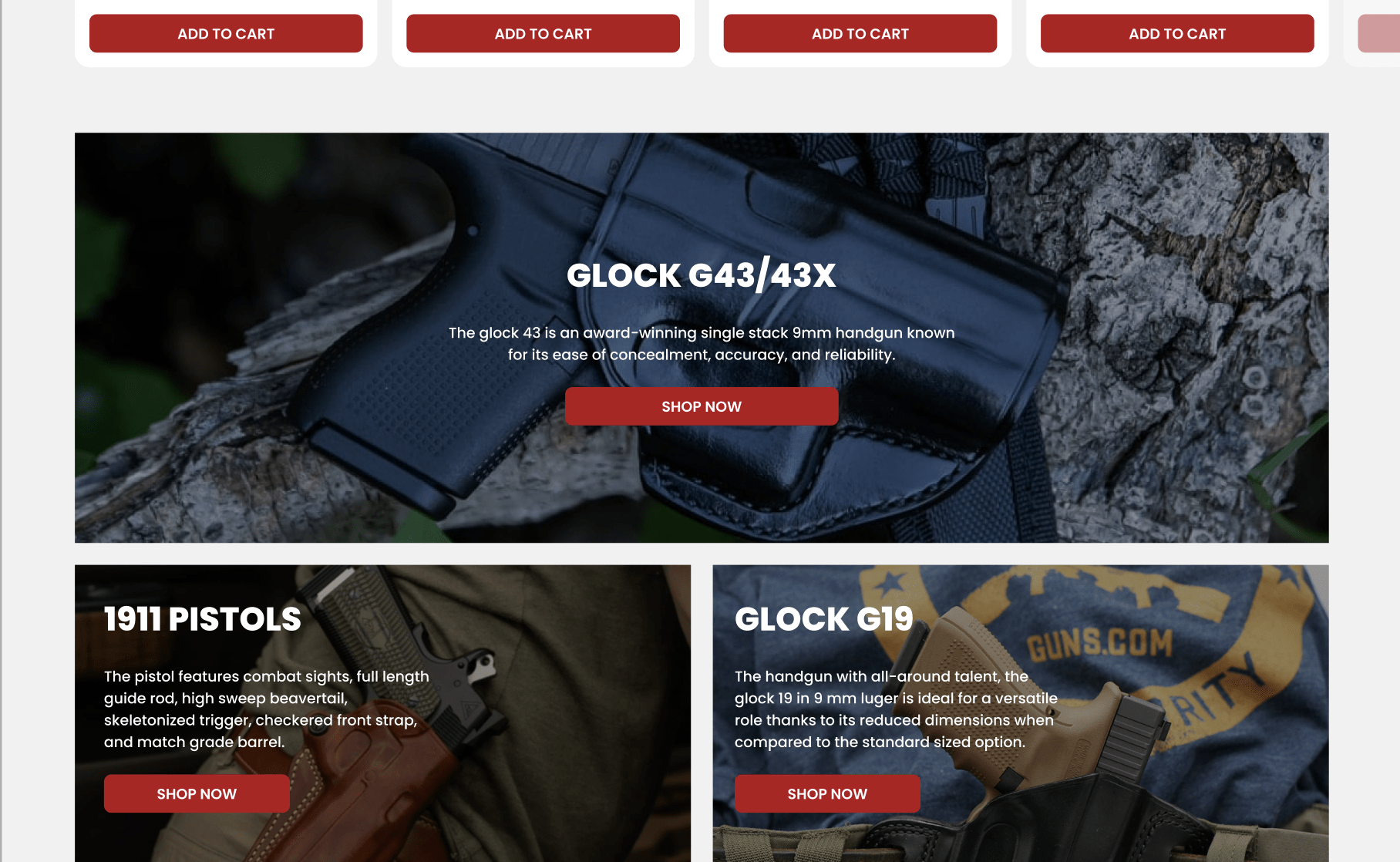This screenshot has height=862, width=1400.
Task: Click the GLOCK G19 heading
Action: point(824,619)
